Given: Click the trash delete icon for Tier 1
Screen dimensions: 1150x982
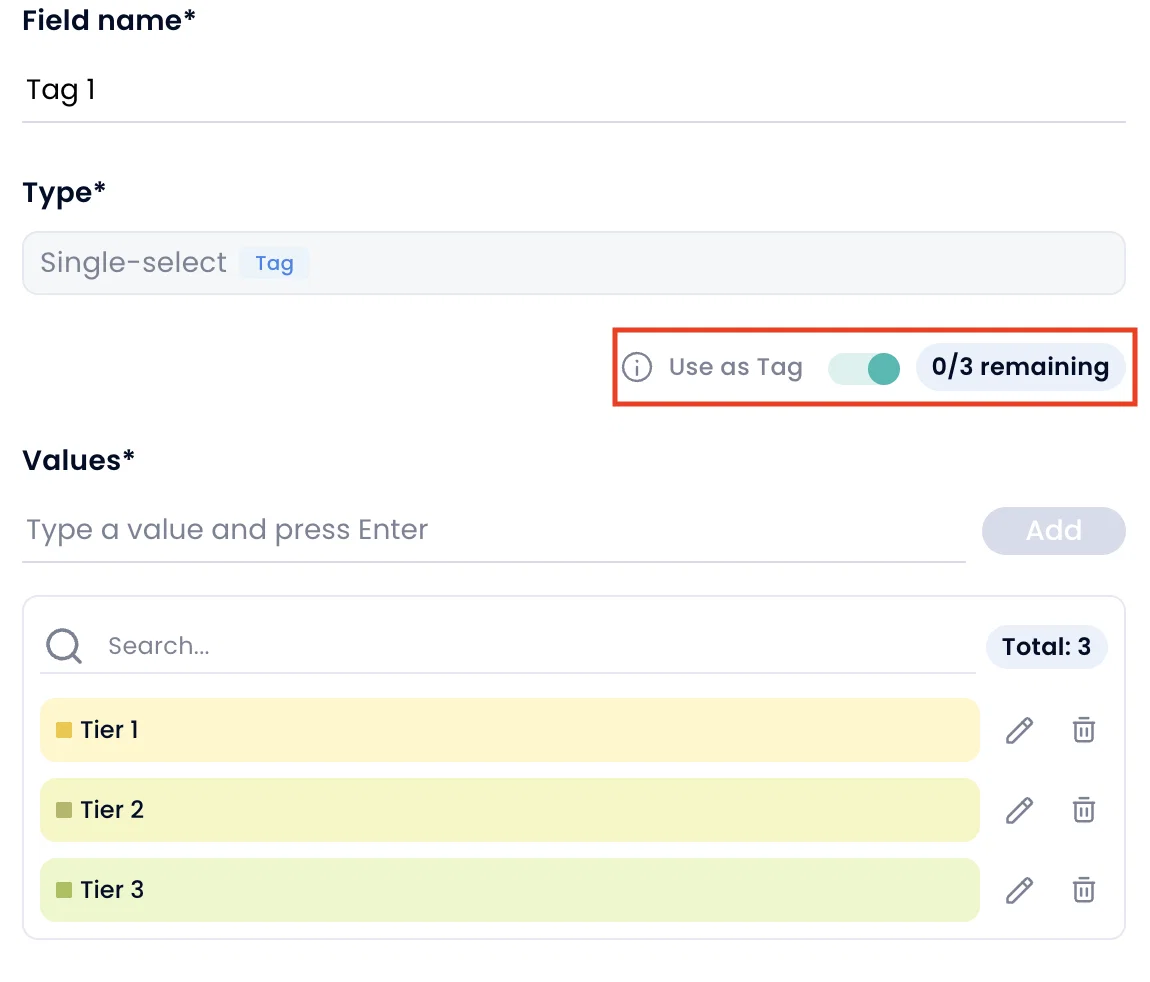Looking at the screenshot, I should 1083,730.
